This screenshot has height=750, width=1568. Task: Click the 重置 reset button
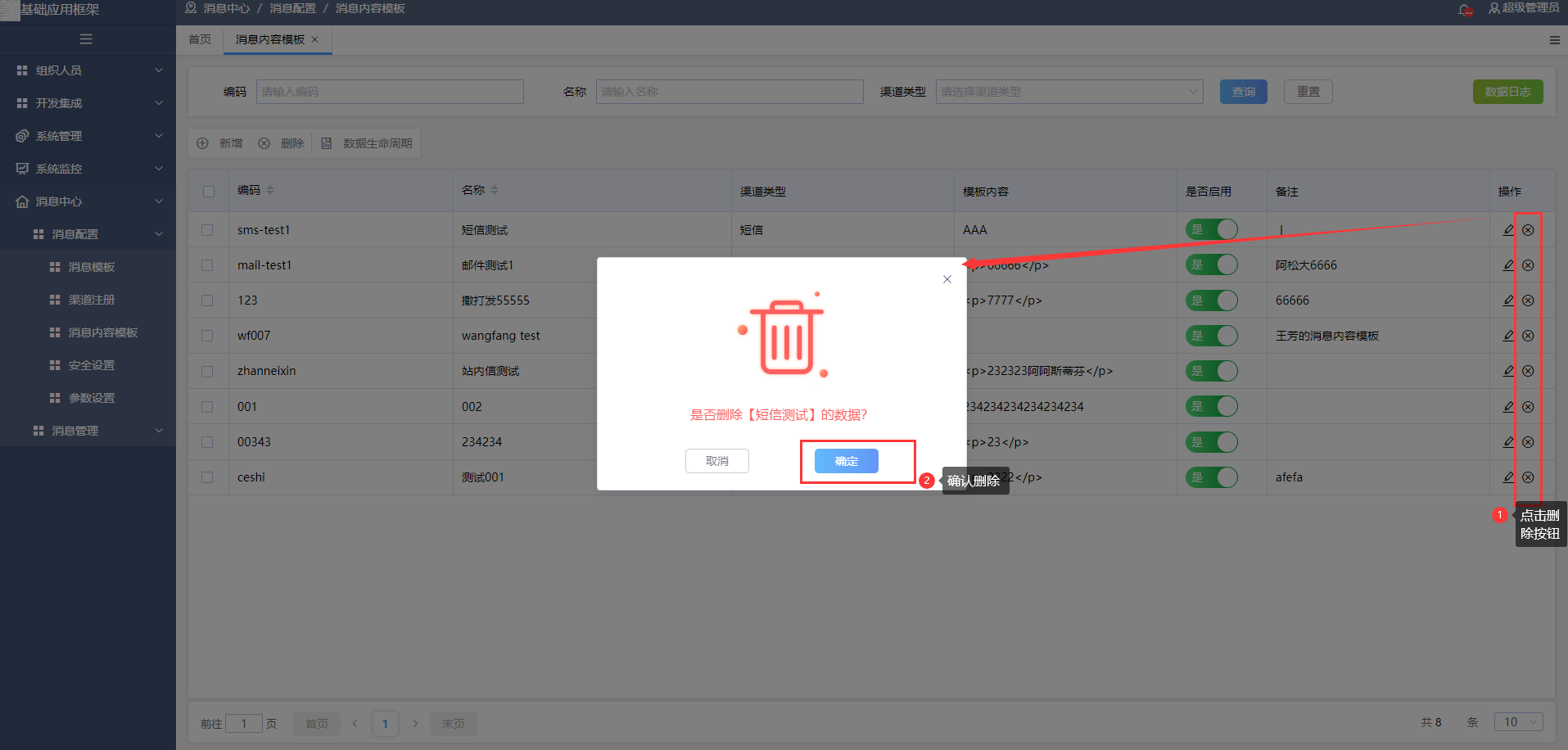point(1308,92)
